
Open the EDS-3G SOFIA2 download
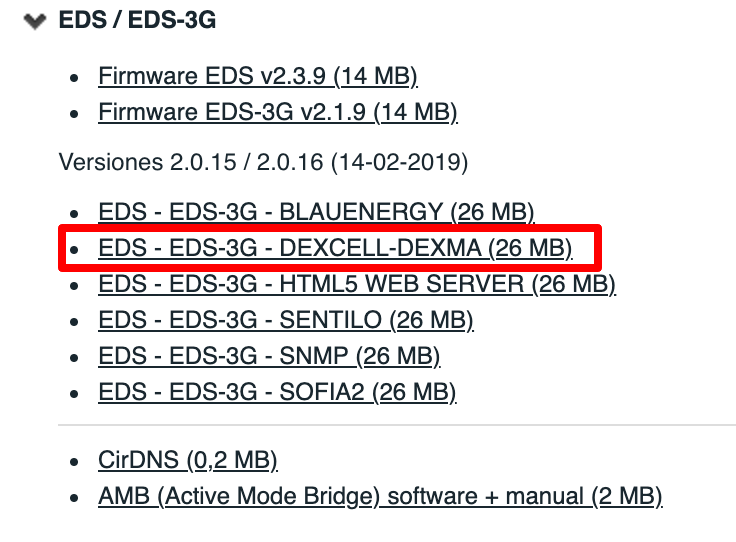point(277,392)
